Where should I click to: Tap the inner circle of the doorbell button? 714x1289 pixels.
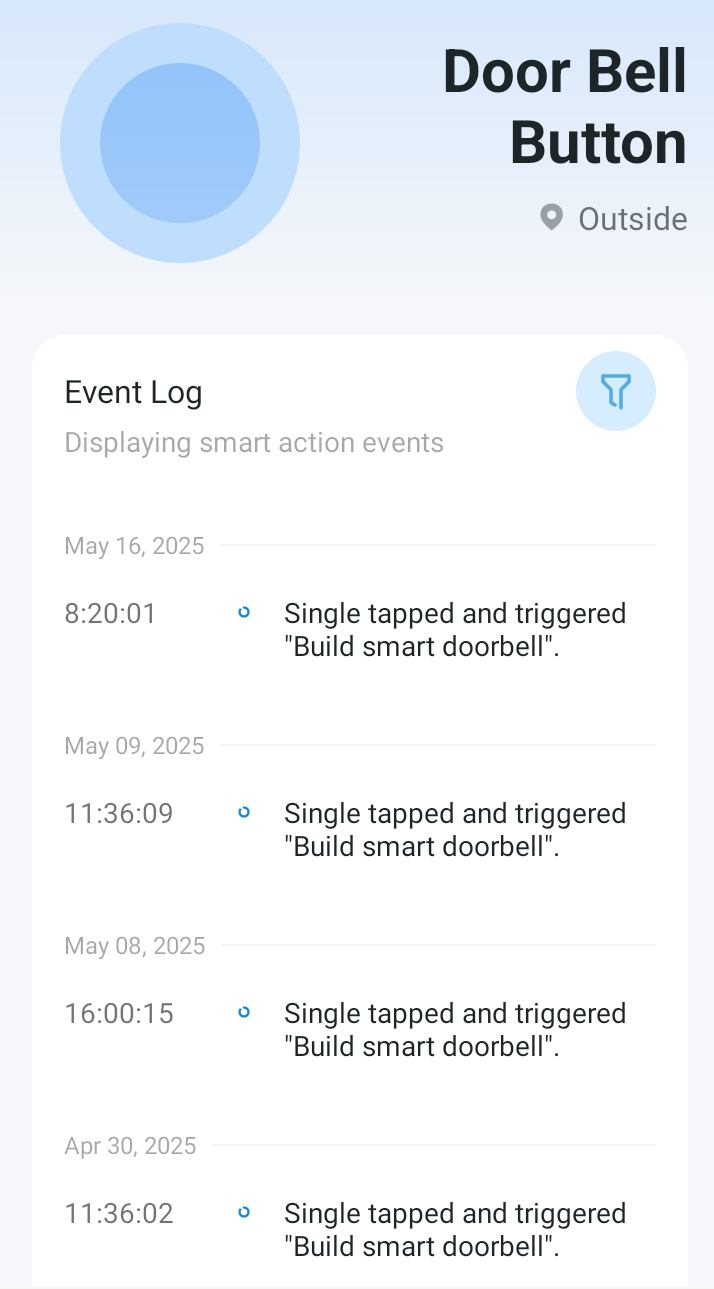pyautogui.click(x=180, y=143)
